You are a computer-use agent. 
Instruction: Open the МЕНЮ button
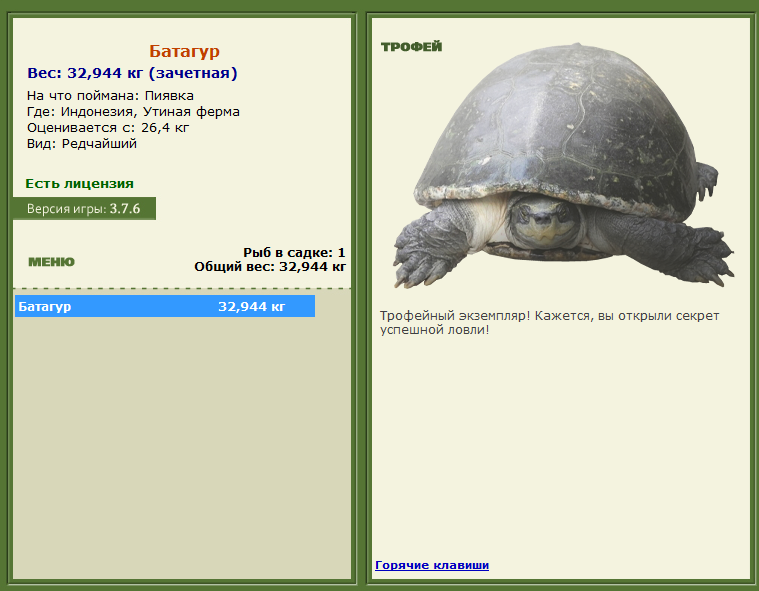click(51, 262)
